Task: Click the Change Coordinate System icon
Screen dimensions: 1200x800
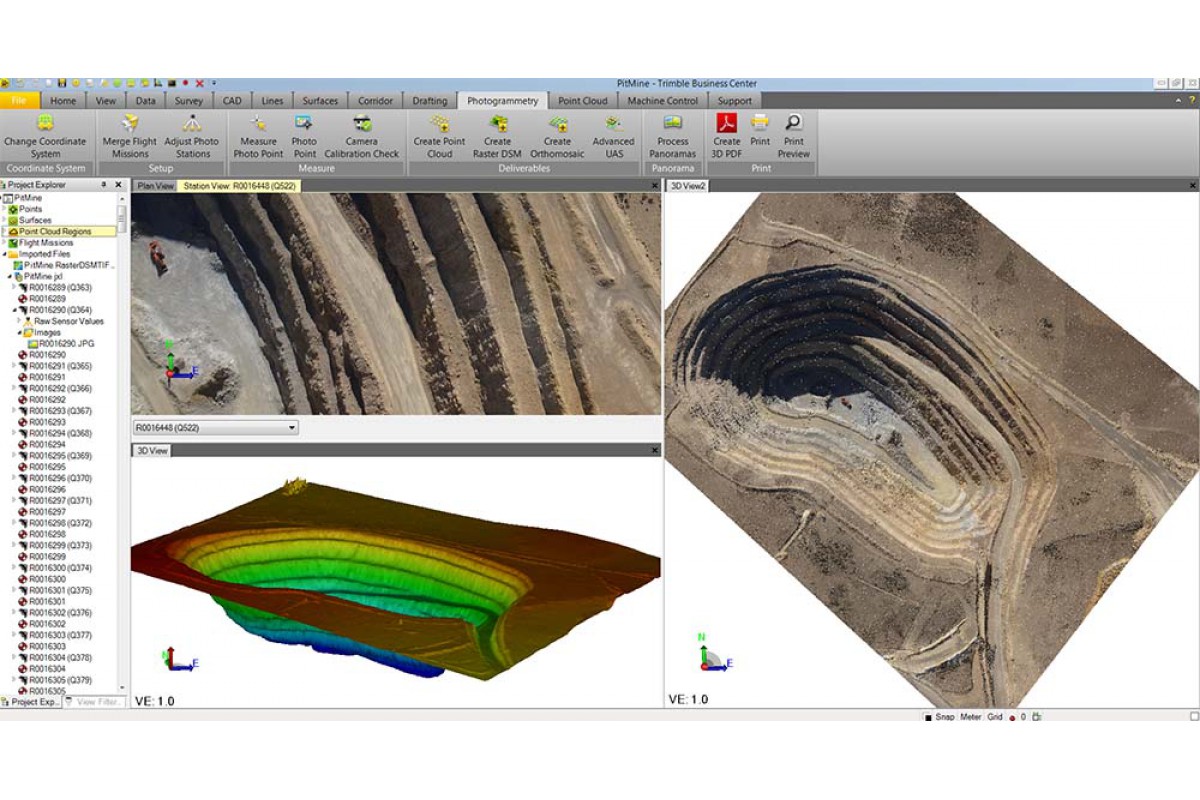Action: (x=45, y=124)
